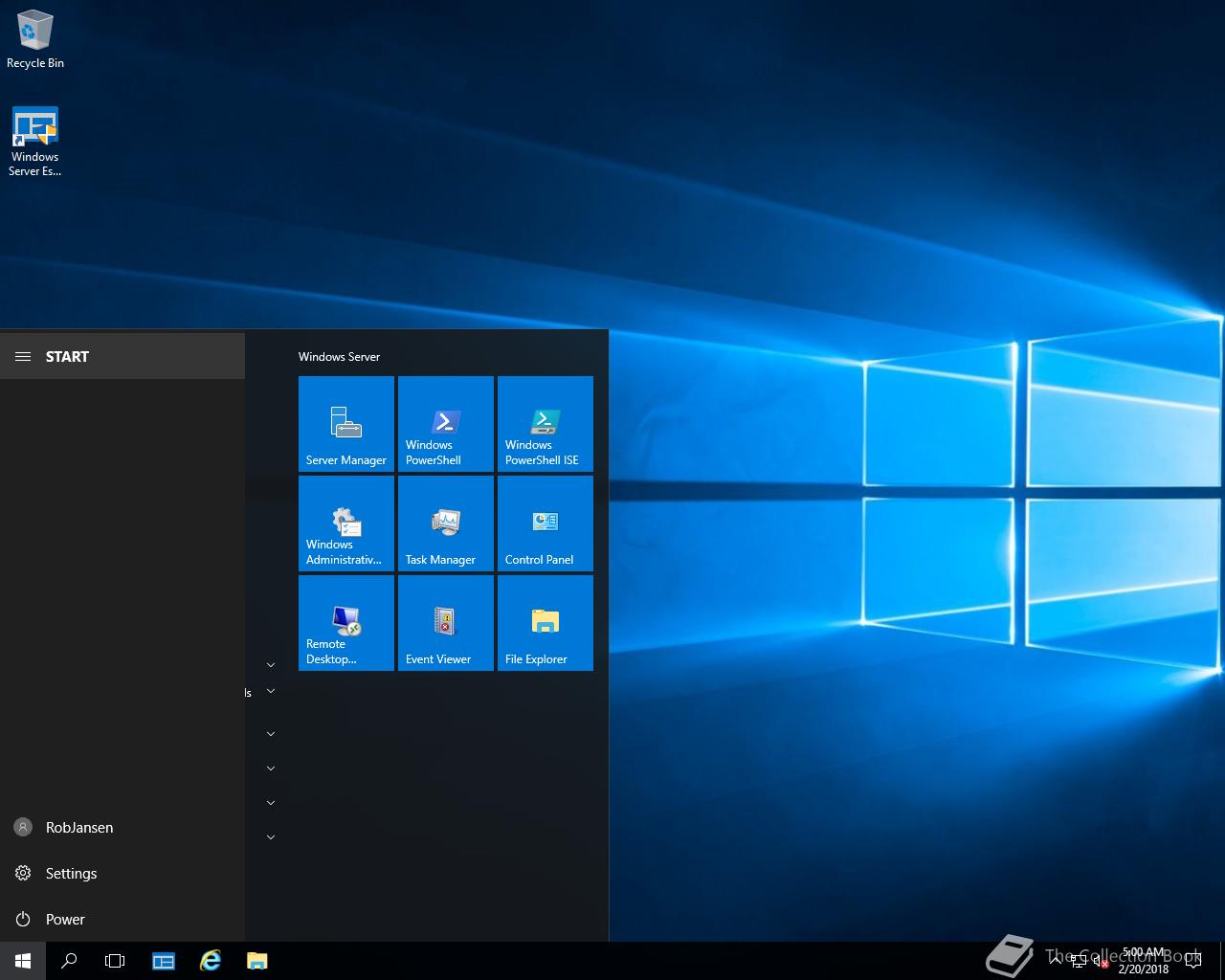The image size is (1225, 980).
Task: Open the Control Panel tile
Action: coord(546,523)
